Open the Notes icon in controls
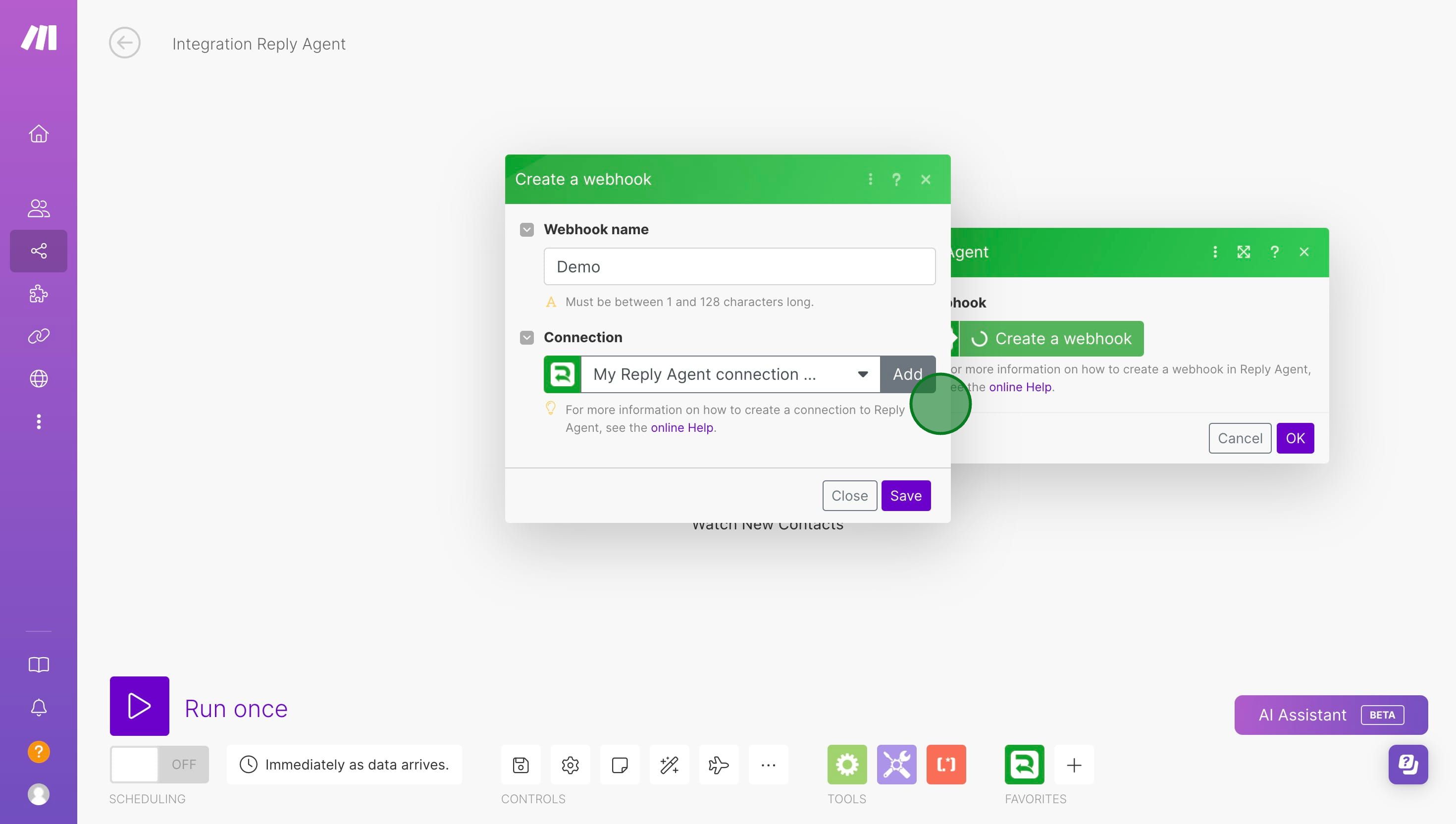The width and height of the screenshot is (1456, 824). [x=620, y=765]
